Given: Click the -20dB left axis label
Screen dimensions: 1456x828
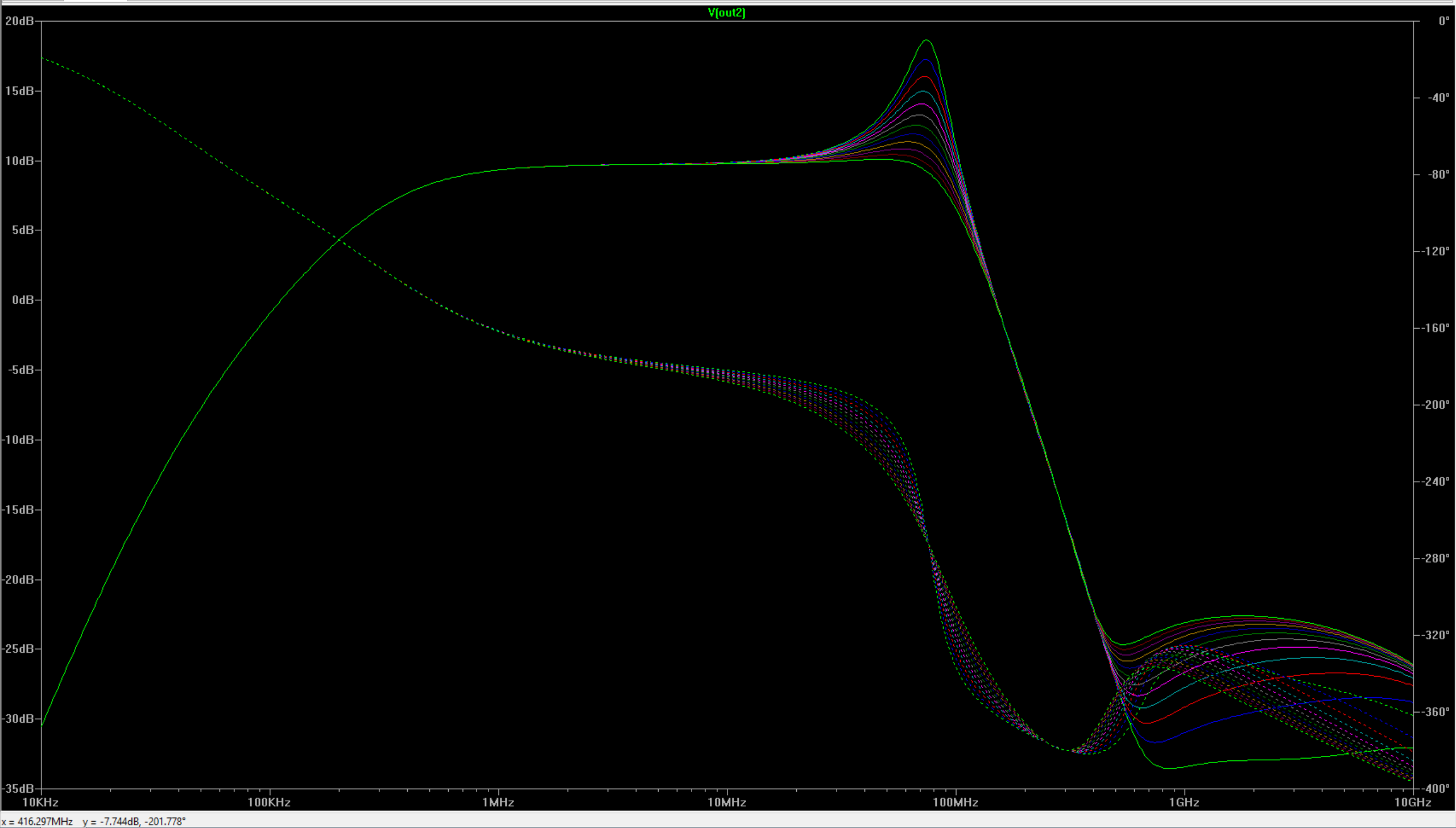Looking at the screenshot, I should click(x=18, y=579).
